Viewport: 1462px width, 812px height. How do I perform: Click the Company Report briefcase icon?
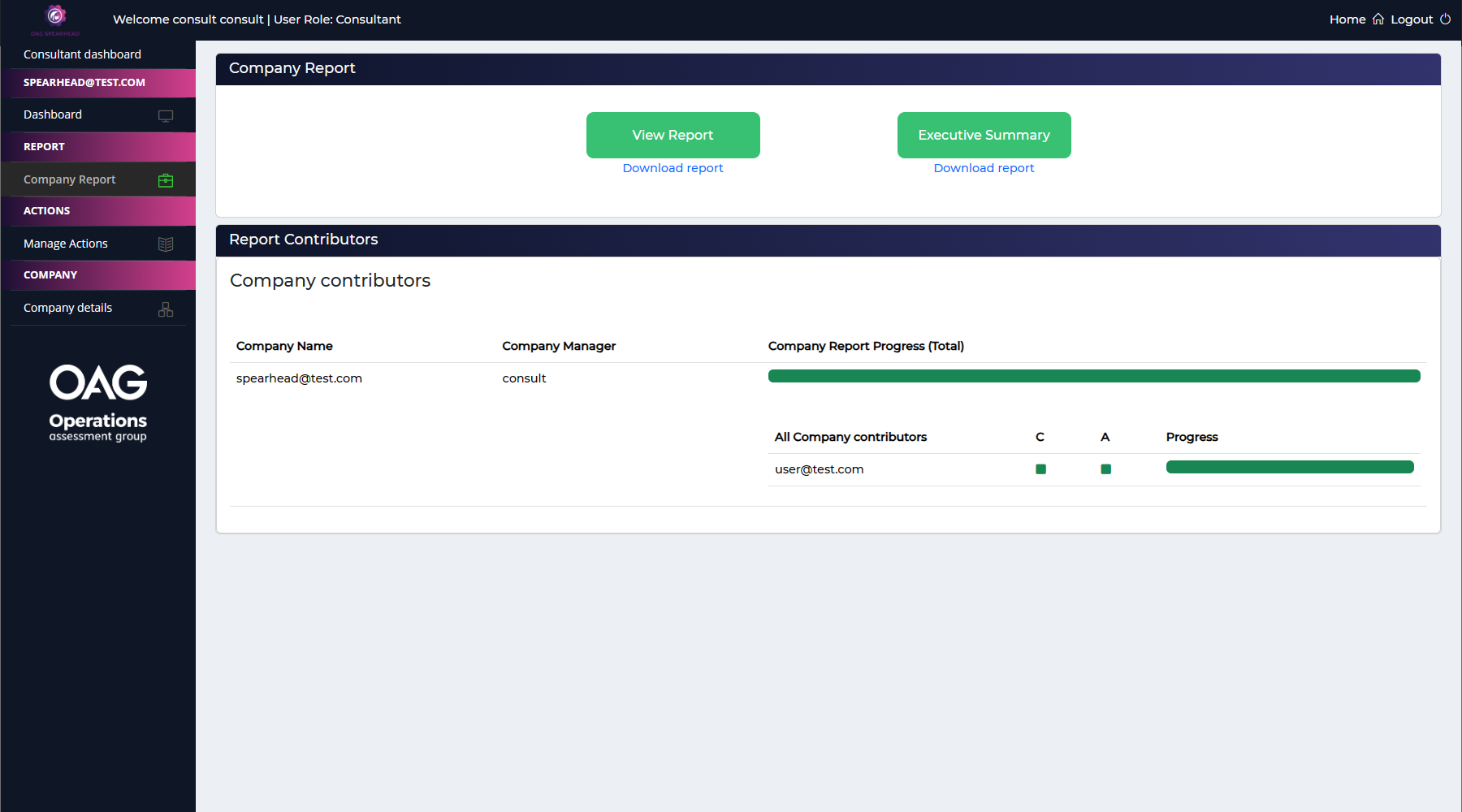166,180
